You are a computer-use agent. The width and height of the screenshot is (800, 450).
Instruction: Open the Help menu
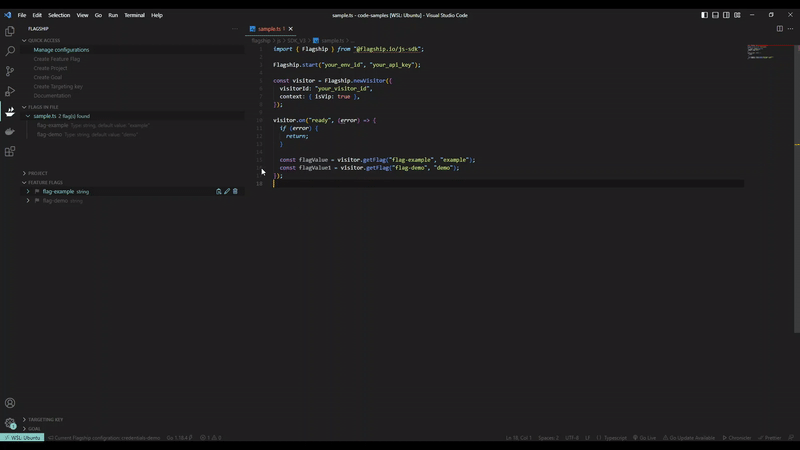point(157,15)
